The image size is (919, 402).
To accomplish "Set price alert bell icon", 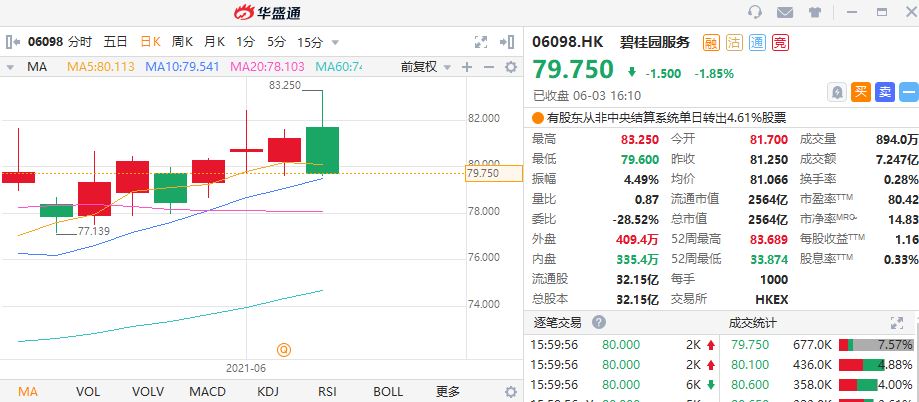I will click(837, 92).
